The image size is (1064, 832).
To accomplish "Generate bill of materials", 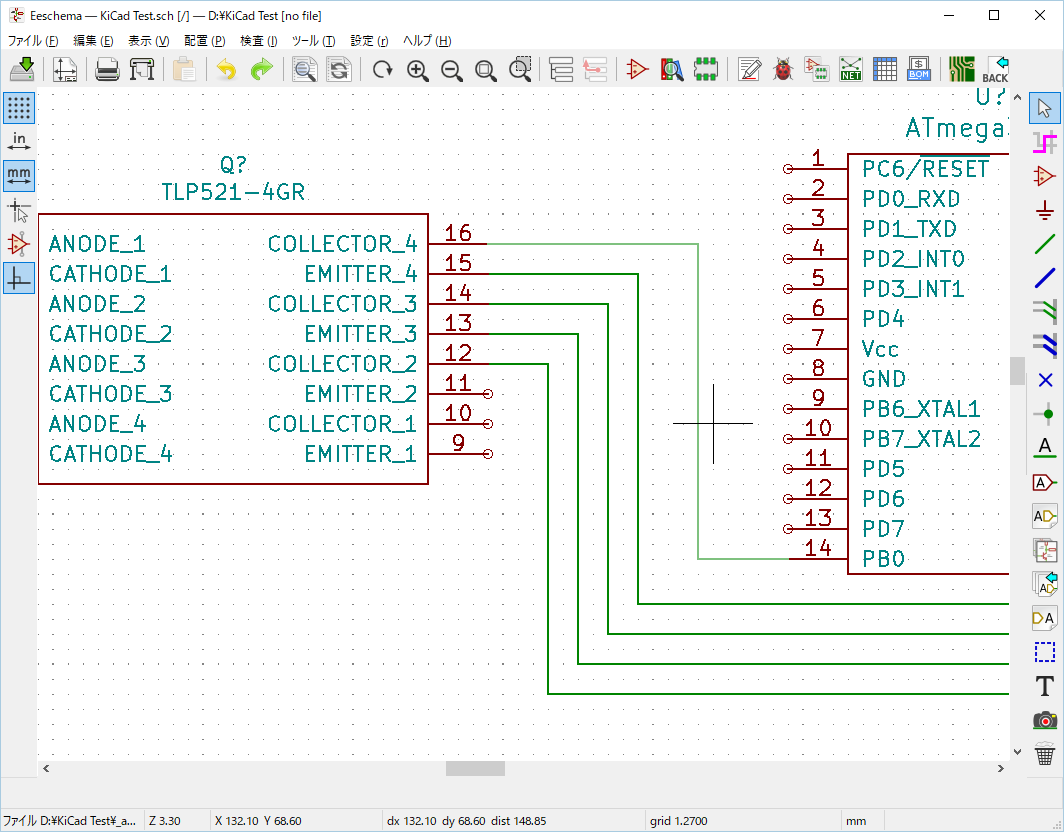I will [x=919, y=69].
